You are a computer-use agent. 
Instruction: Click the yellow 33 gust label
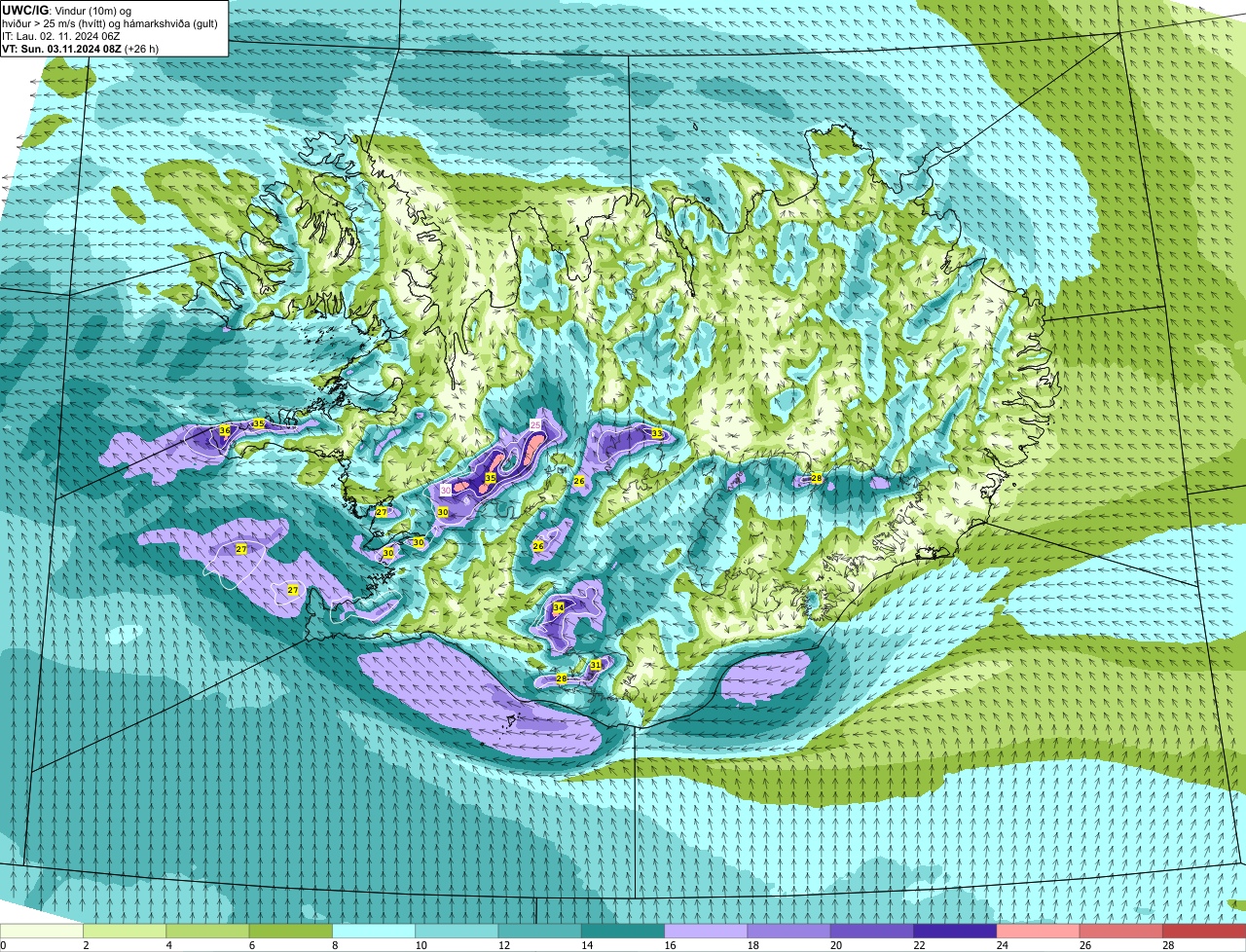point(657,433)
